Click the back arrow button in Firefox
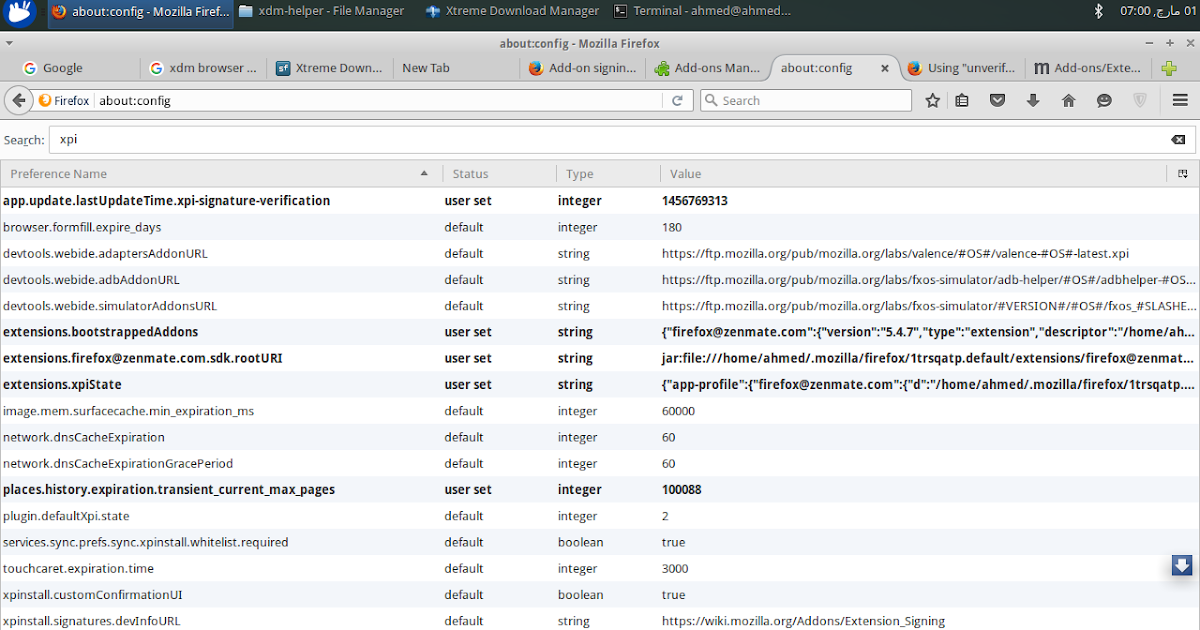 point(18,100)
